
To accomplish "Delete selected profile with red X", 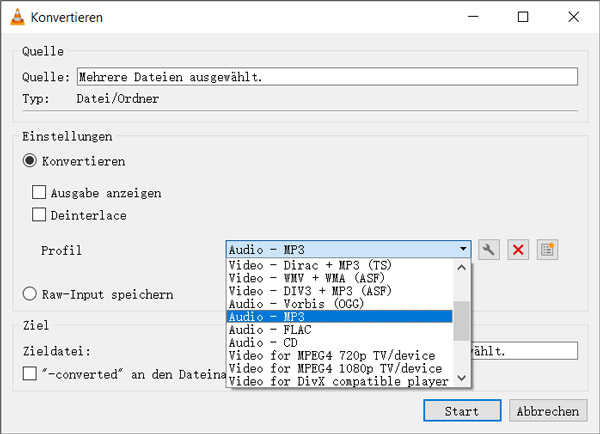I will click(518, 250).
